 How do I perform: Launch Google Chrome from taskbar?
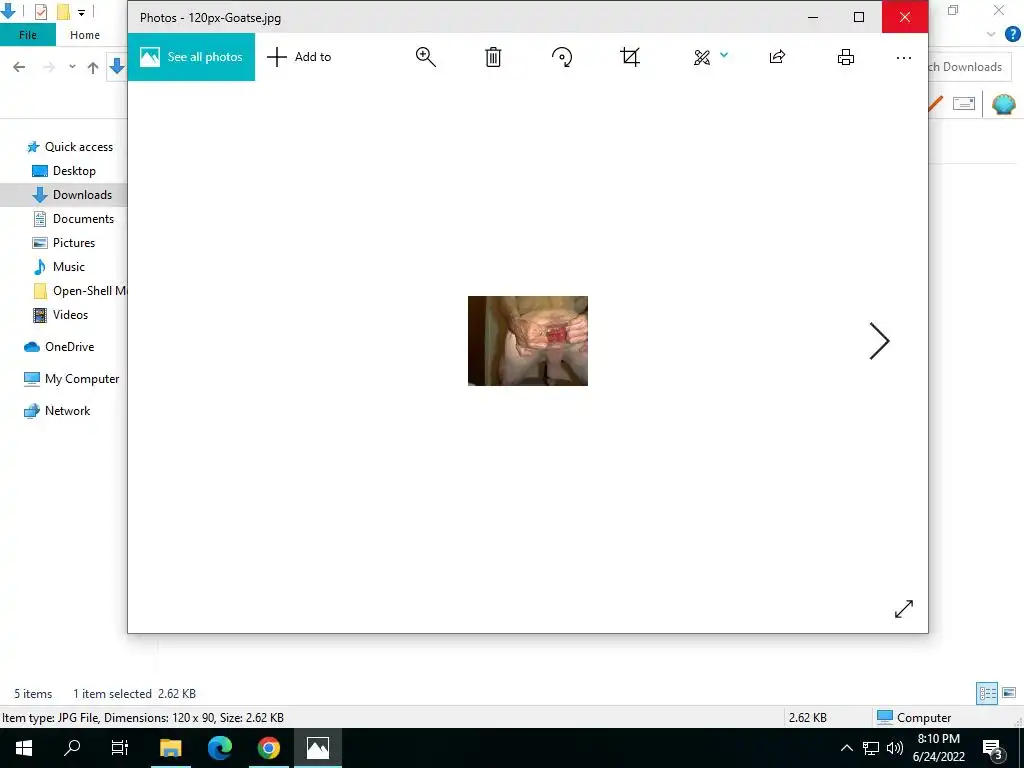[x=268, y=748]
